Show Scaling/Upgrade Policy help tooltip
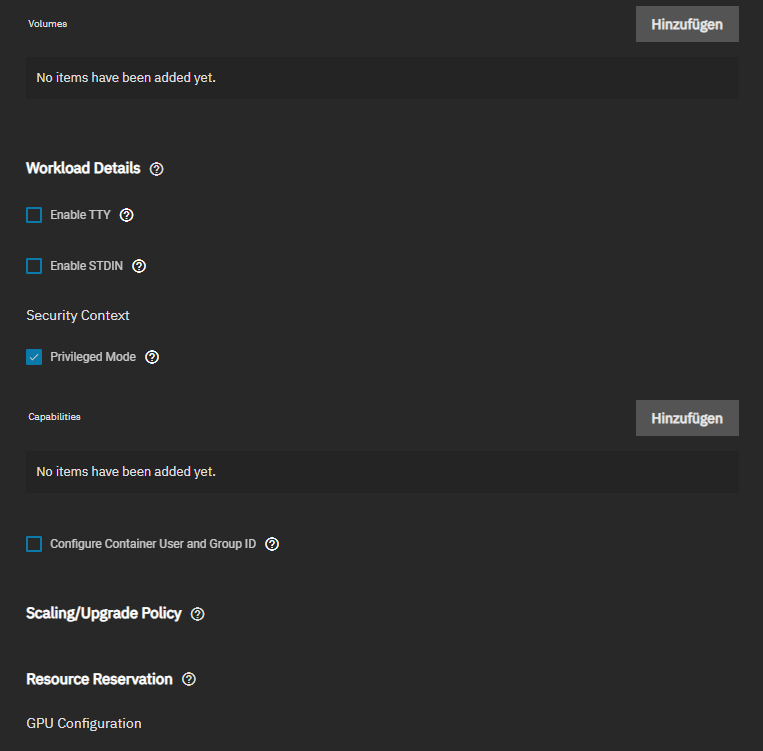This screenshot has width=763, height=751. [198, 614]
